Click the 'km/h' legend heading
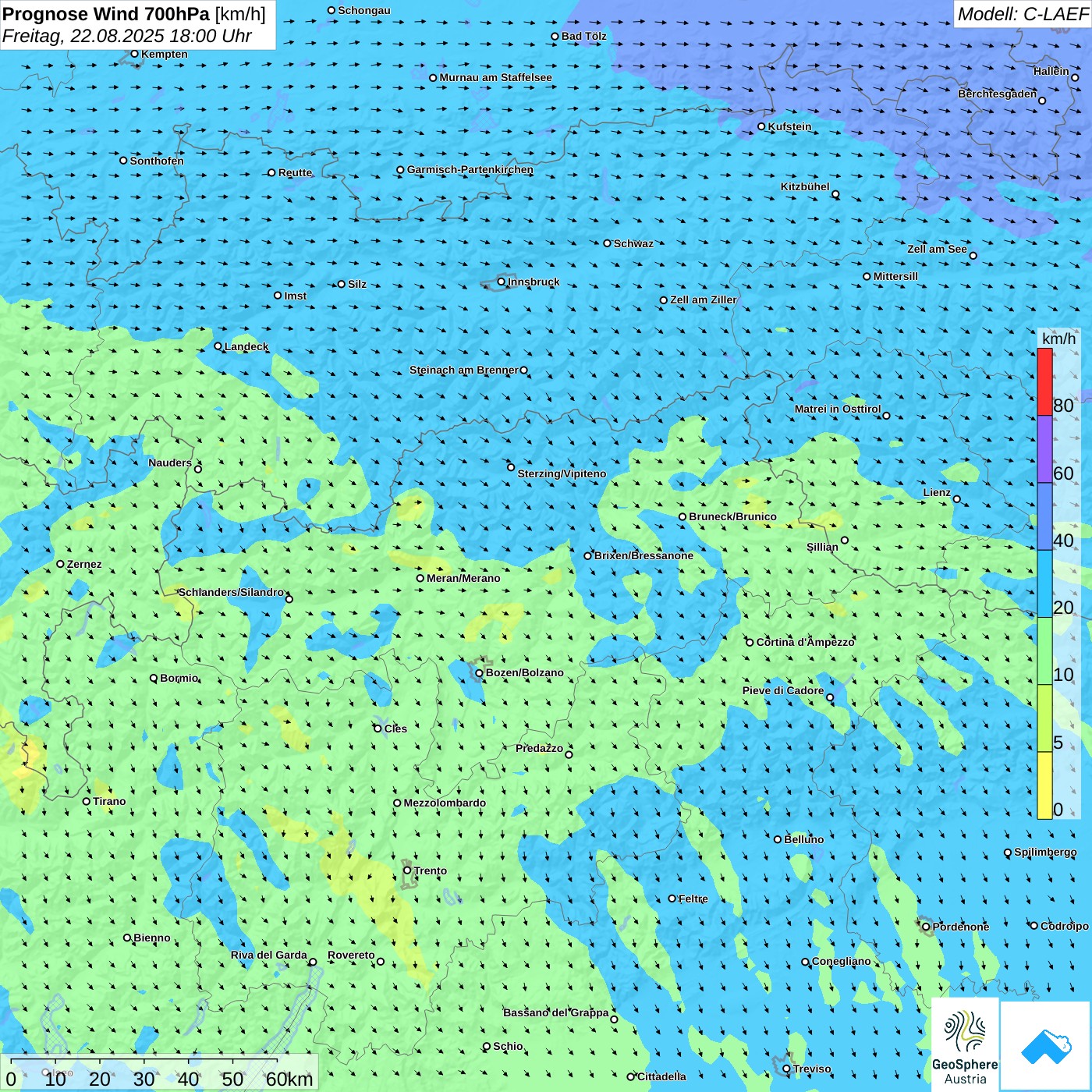 (1058, 339)
